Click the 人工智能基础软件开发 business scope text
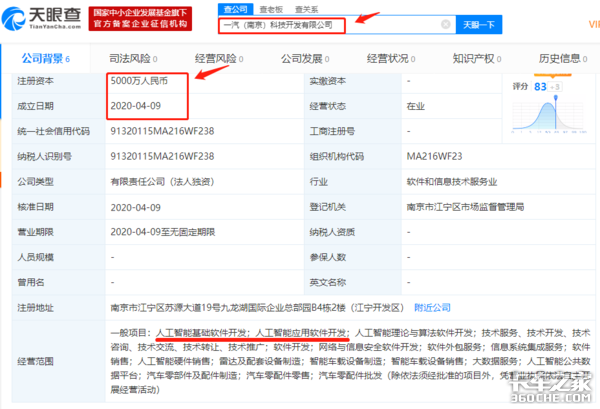 coord(202,332)
